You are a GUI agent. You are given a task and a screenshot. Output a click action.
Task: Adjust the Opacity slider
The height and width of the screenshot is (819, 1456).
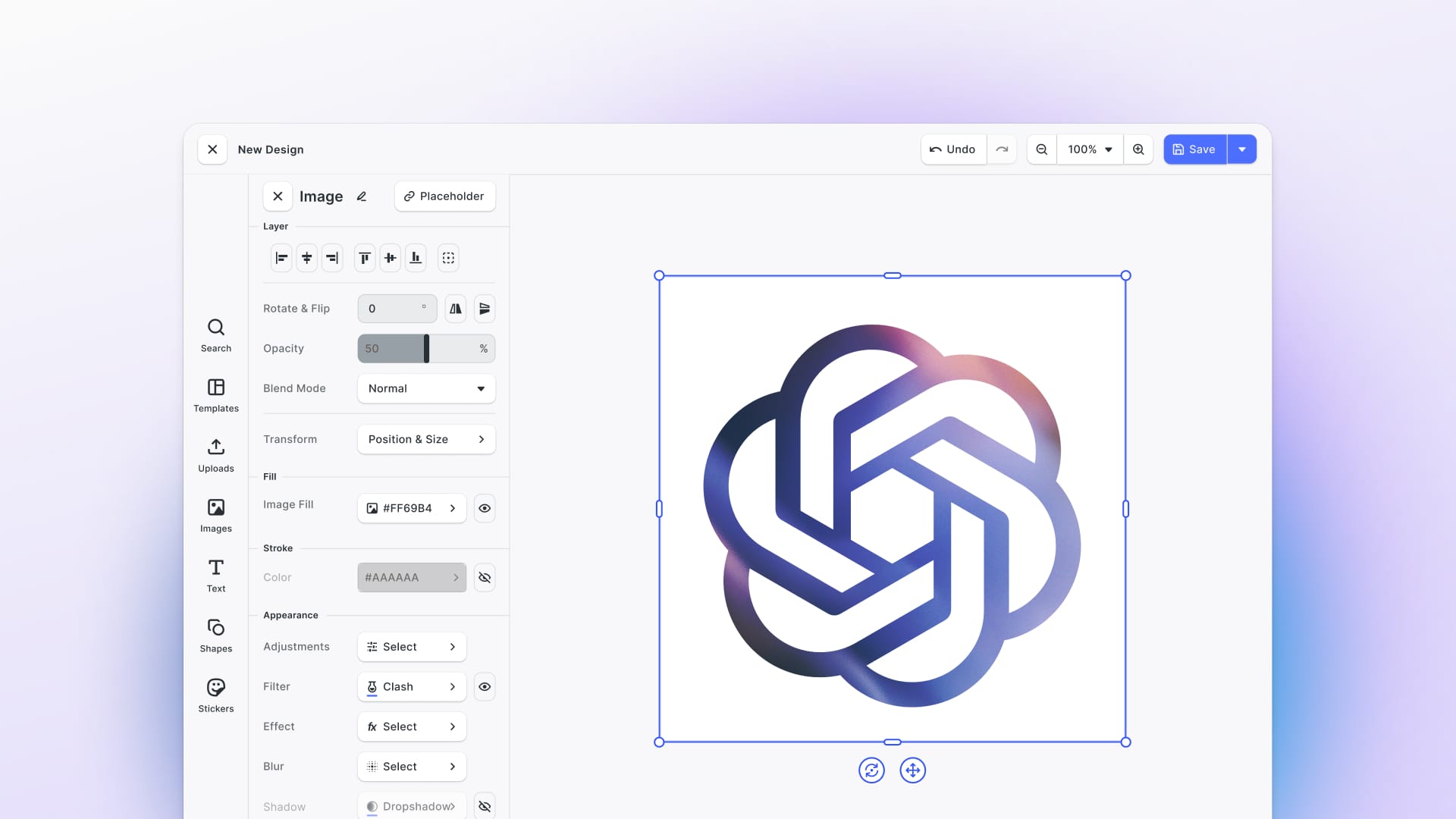(x=425, y=348)
